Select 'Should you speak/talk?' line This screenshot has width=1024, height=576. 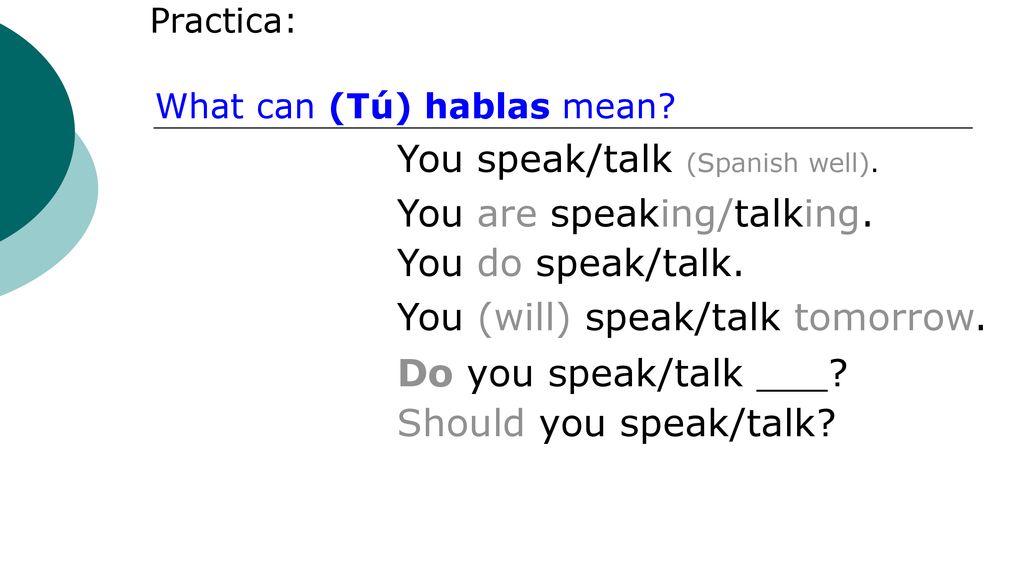coord(616,423)
